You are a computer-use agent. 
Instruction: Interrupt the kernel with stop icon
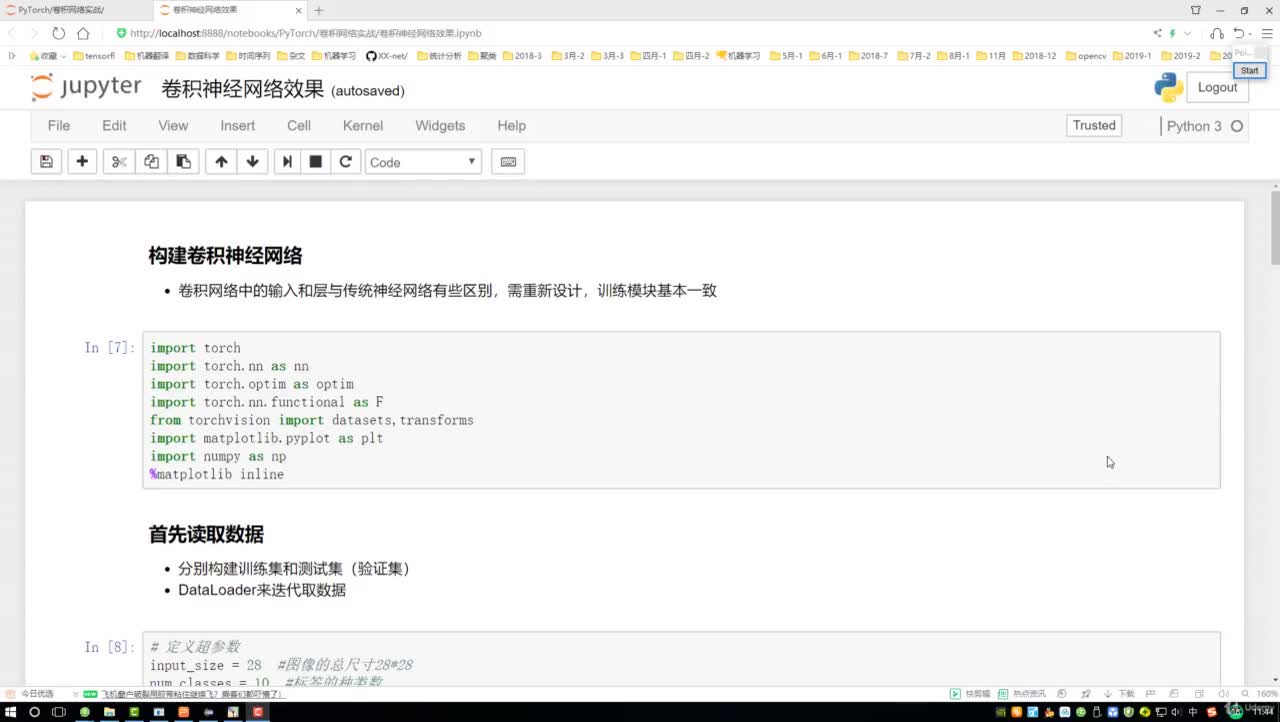point(316,162)
